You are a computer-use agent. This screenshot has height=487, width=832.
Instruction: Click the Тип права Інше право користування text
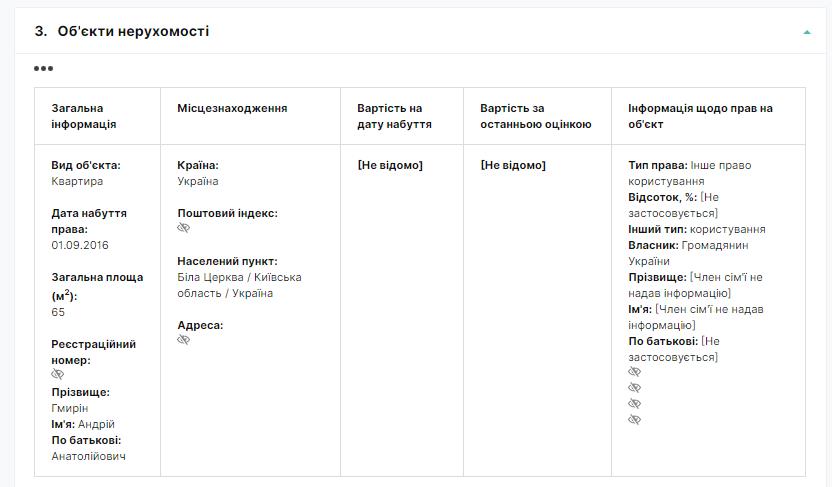click(x=689, y=172)
